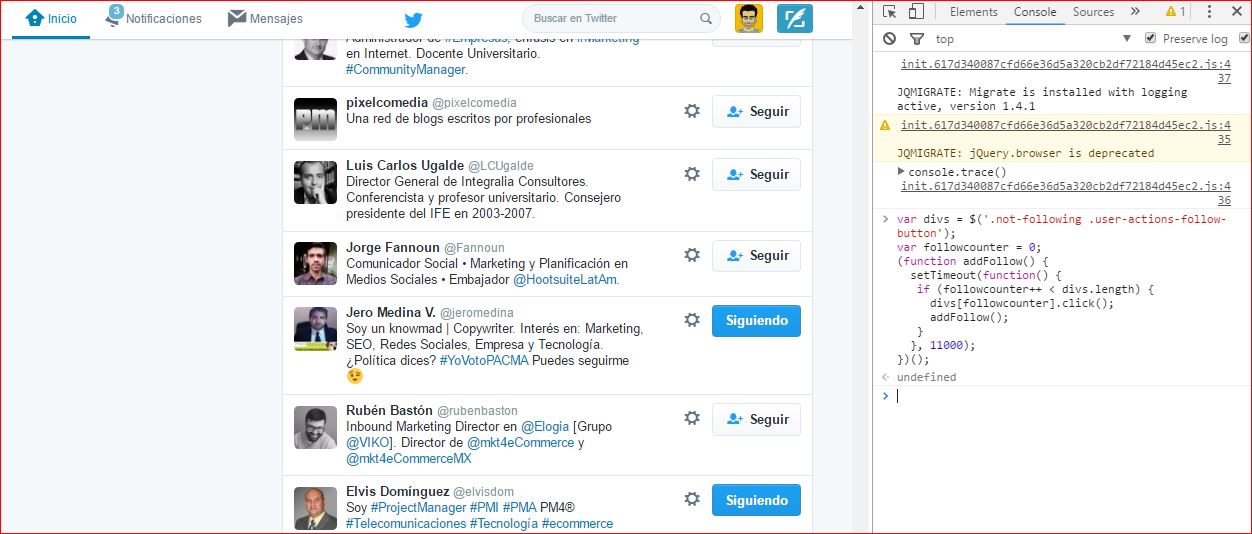Click the user name Rubén Bastón
The height and width of the screenshot is (534, 1252).
tap(389, 410)
